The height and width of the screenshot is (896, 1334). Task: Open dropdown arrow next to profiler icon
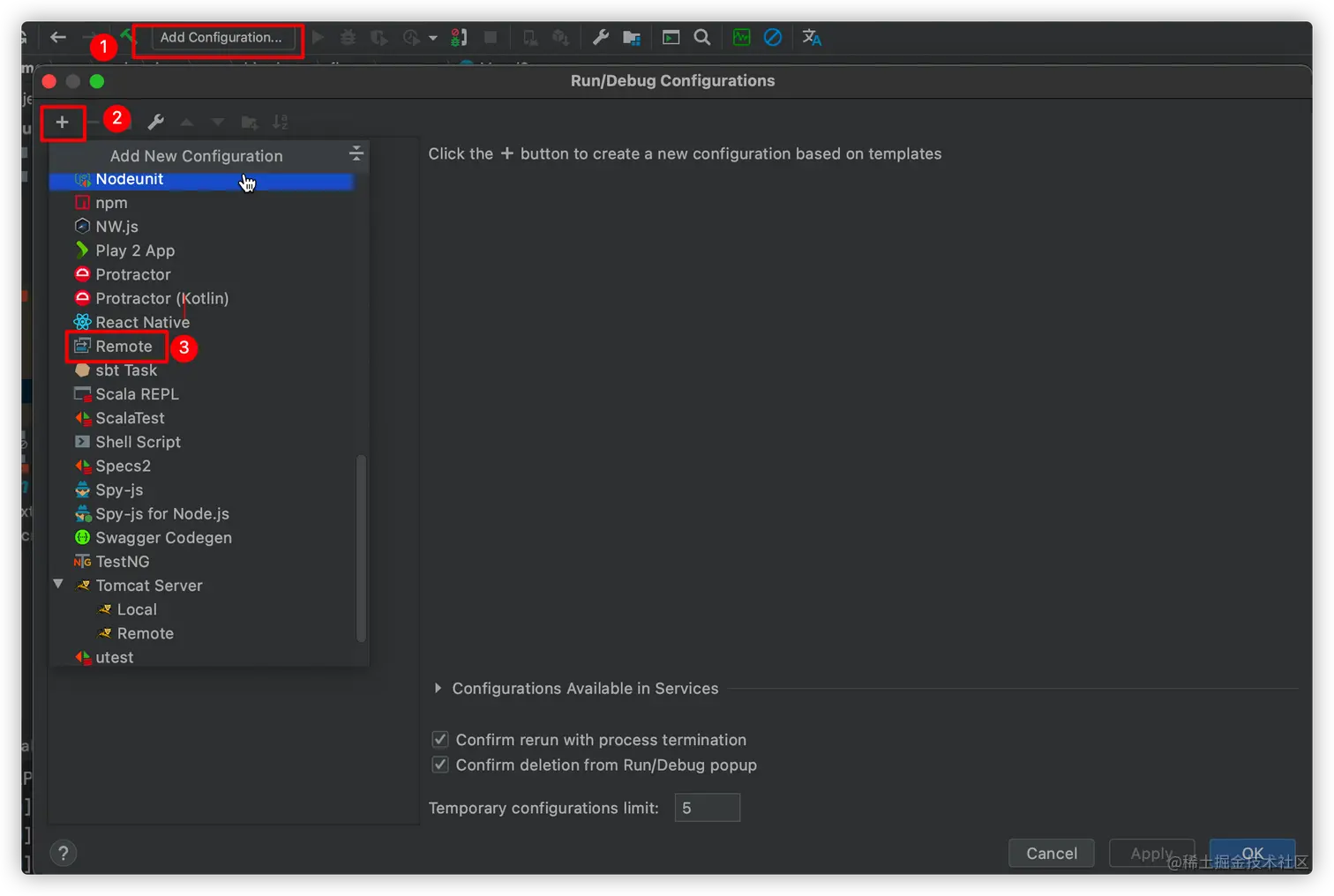[x=432, y=38]
